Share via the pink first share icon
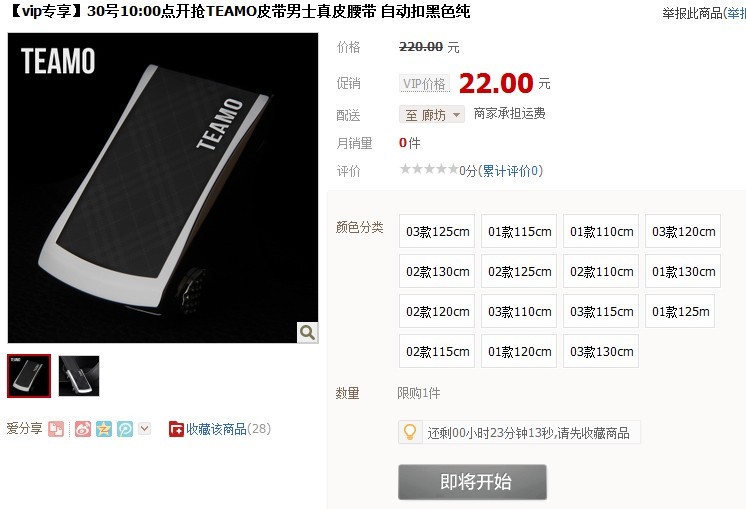Screen dimensions: 746x509 [56, 429]
